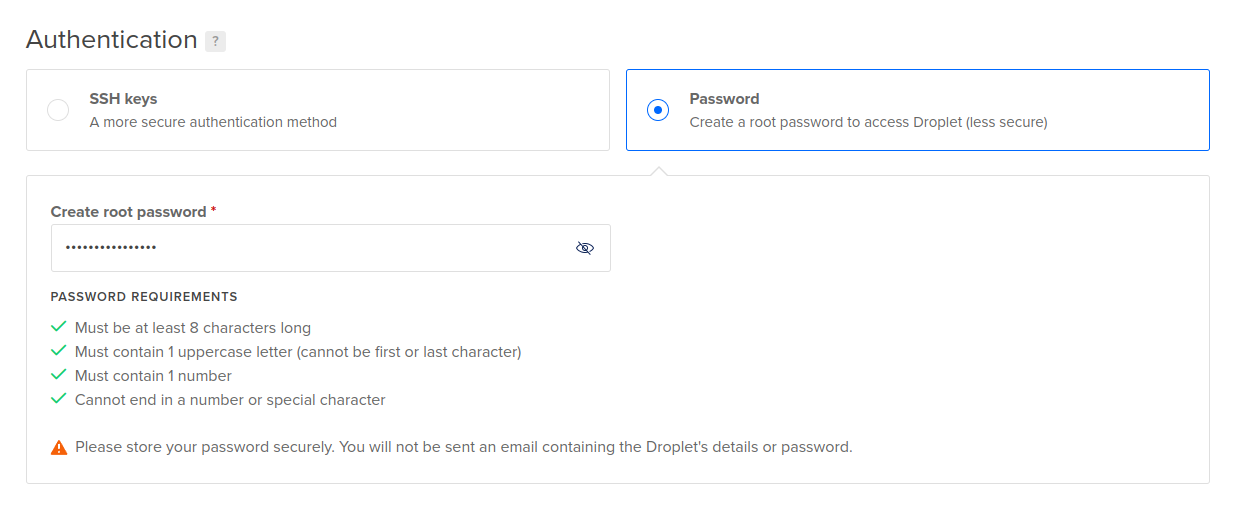Image resolution: width=1236 pixels, height=522 pixels.
Task: Click the "Please store your password securely" notice
Action: pos(463,447)
